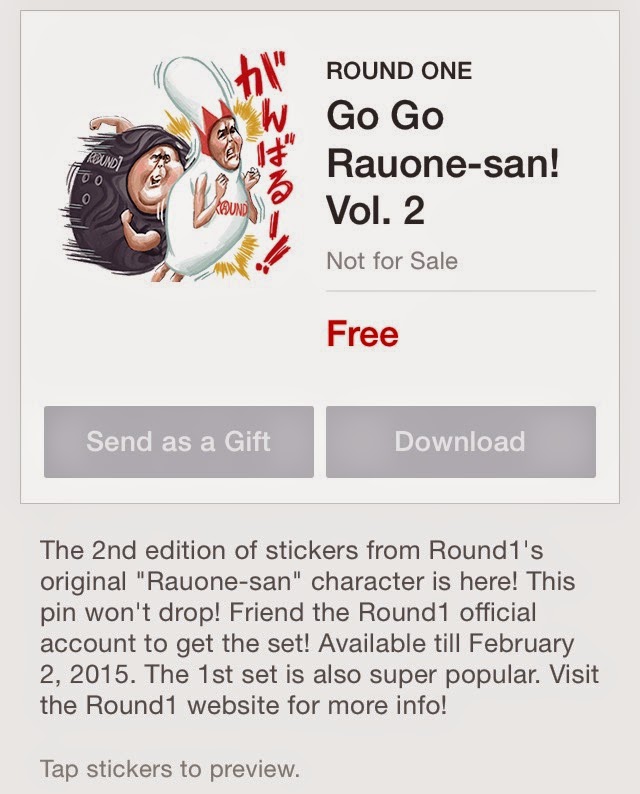This screenshot has width=640, height=794.
Task: Tap the Rauone-san sticker preview image
Action: pos(179,167)
